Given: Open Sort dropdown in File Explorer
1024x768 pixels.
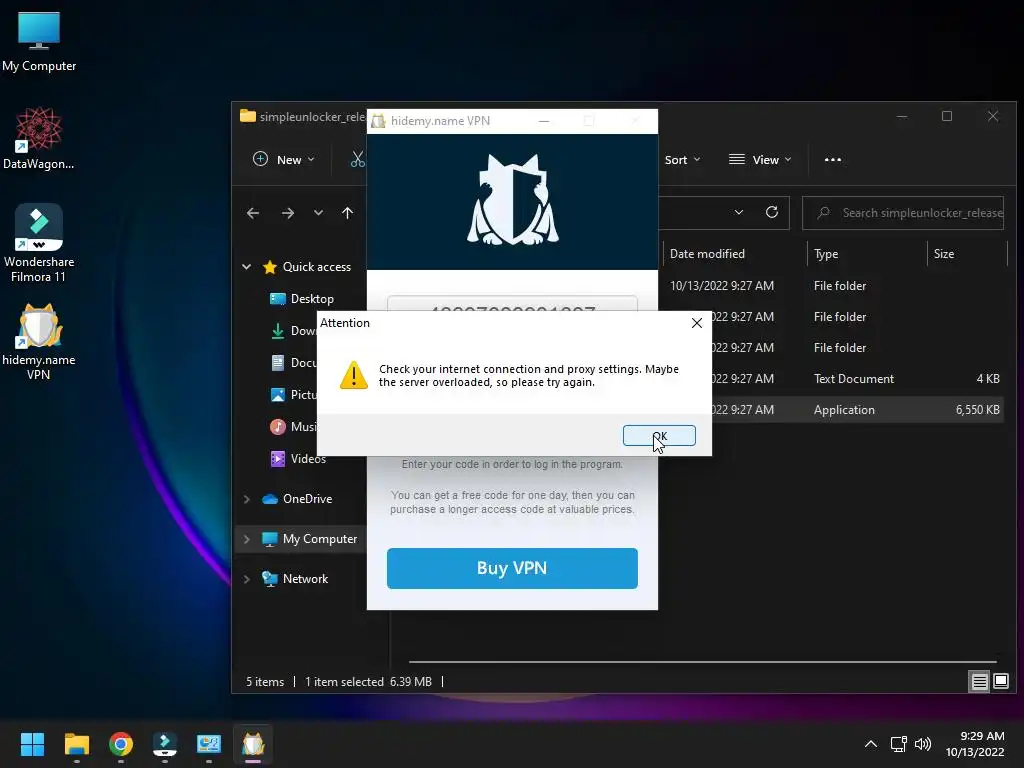Looking at the screenshot, I should pyautogui.click(x=682, y=159).
